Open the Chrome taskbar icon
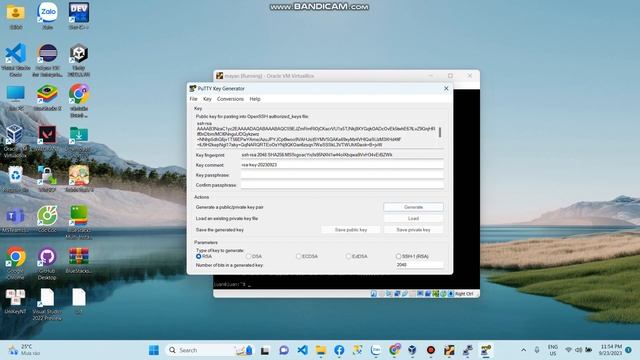Viewport: 640px width, 360px height. 394,350
